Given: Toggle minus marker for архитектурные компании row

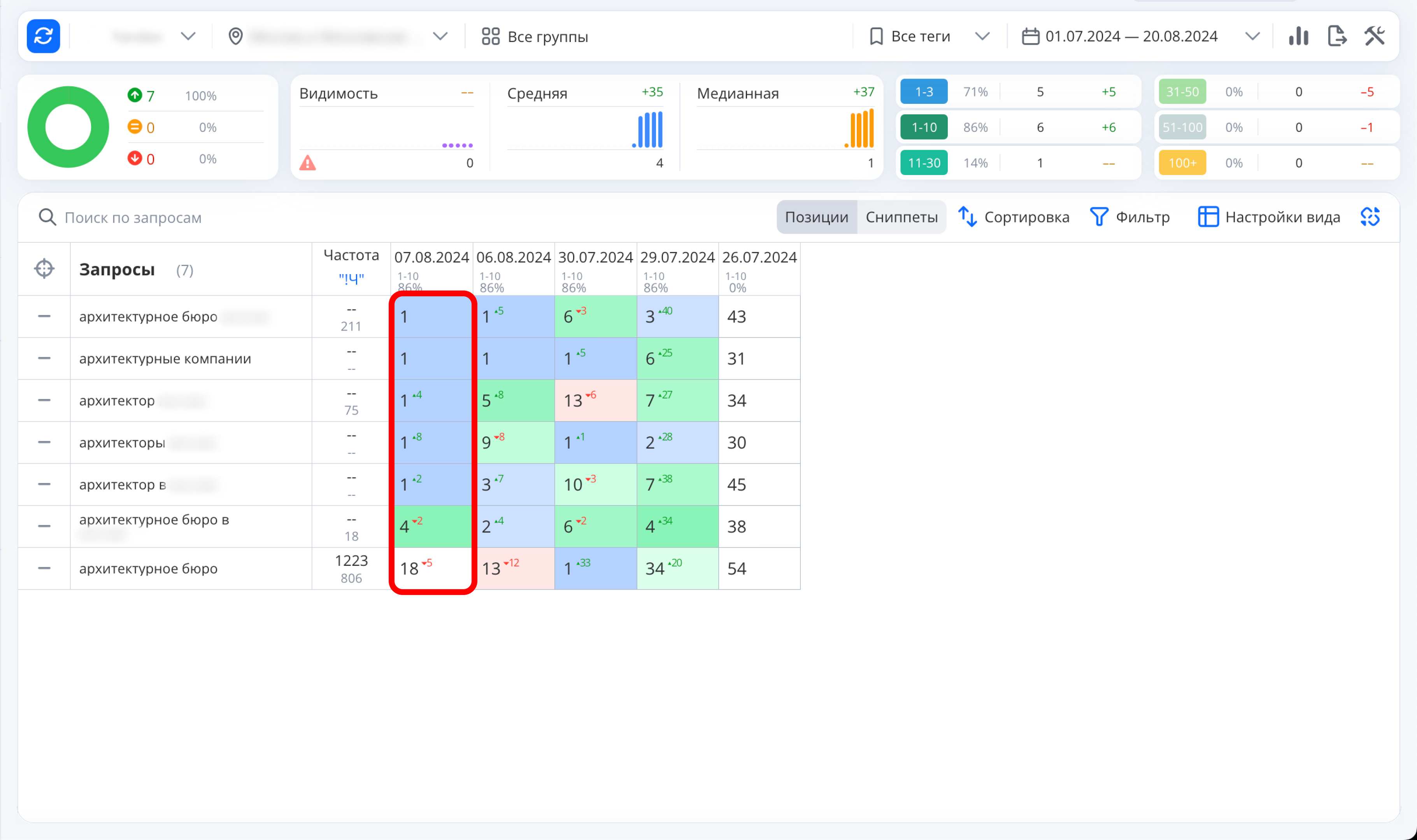Looking at the screenshot, I should tap(44, 358).
